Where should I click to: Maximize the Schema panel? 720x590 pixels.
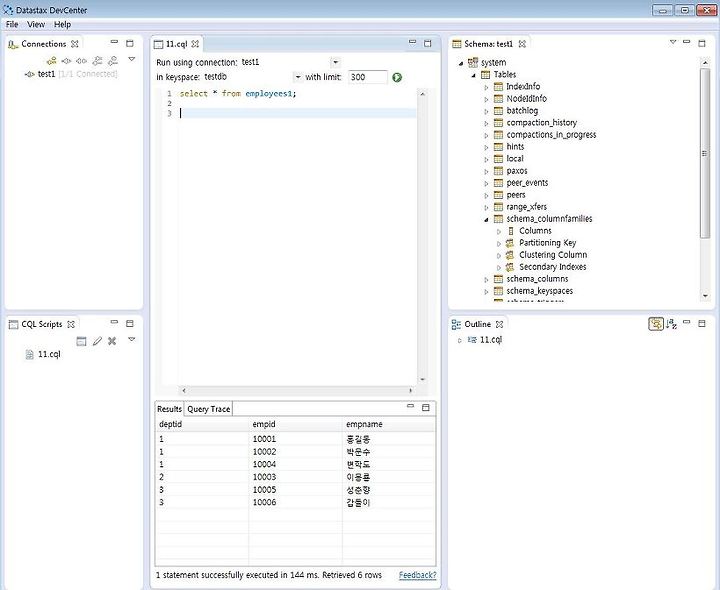coord(702,43)
